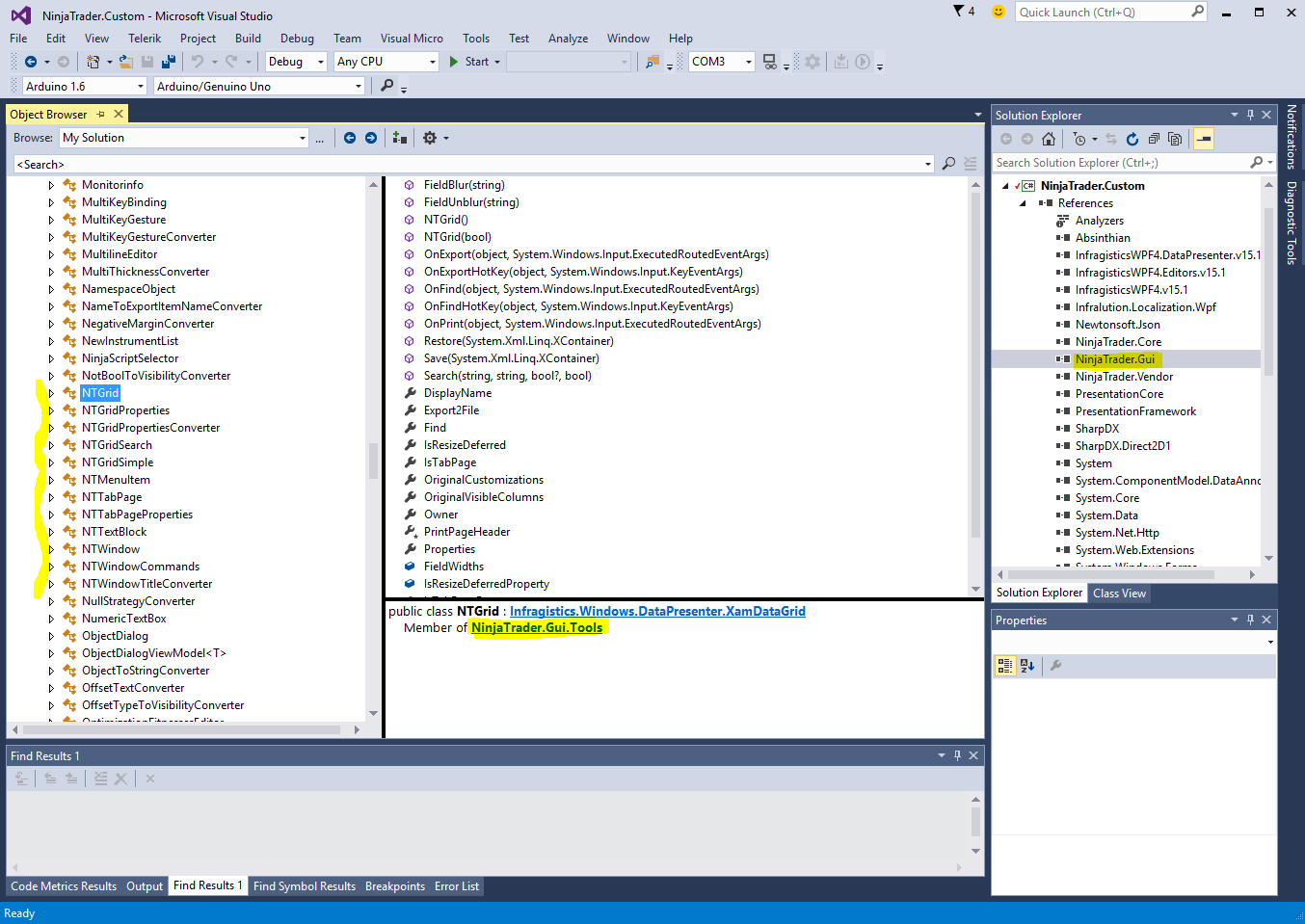Click the Object Browser Search box

(x=467, y=164)
